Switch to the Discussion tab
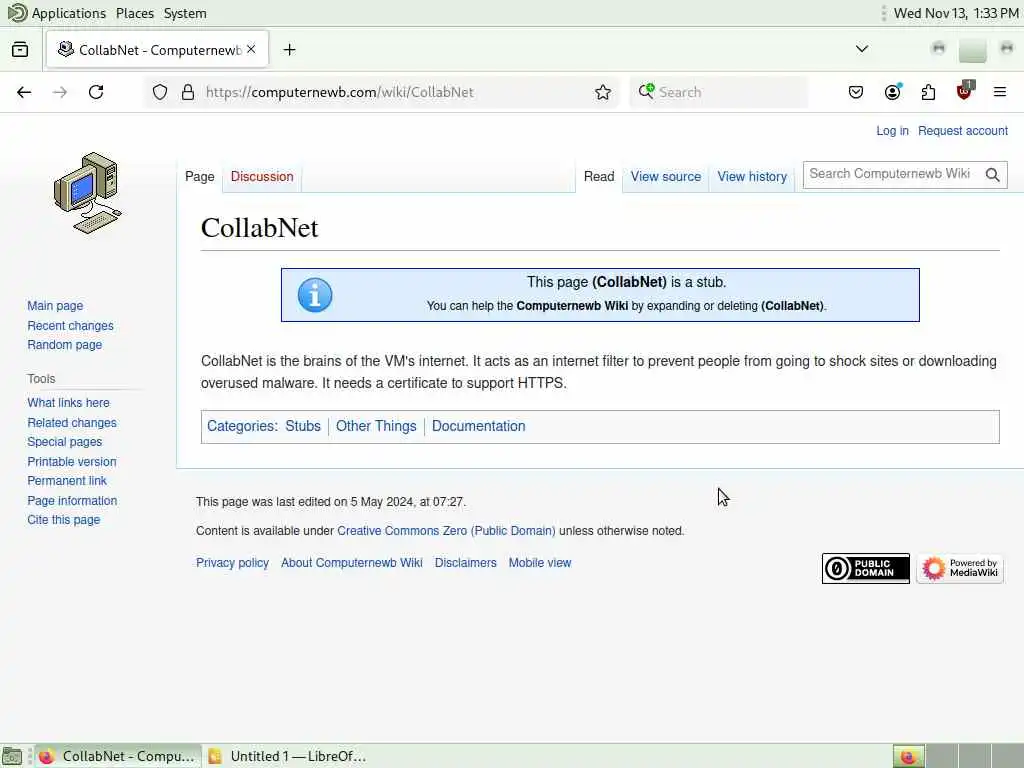1024x768 pixels. 262,176
